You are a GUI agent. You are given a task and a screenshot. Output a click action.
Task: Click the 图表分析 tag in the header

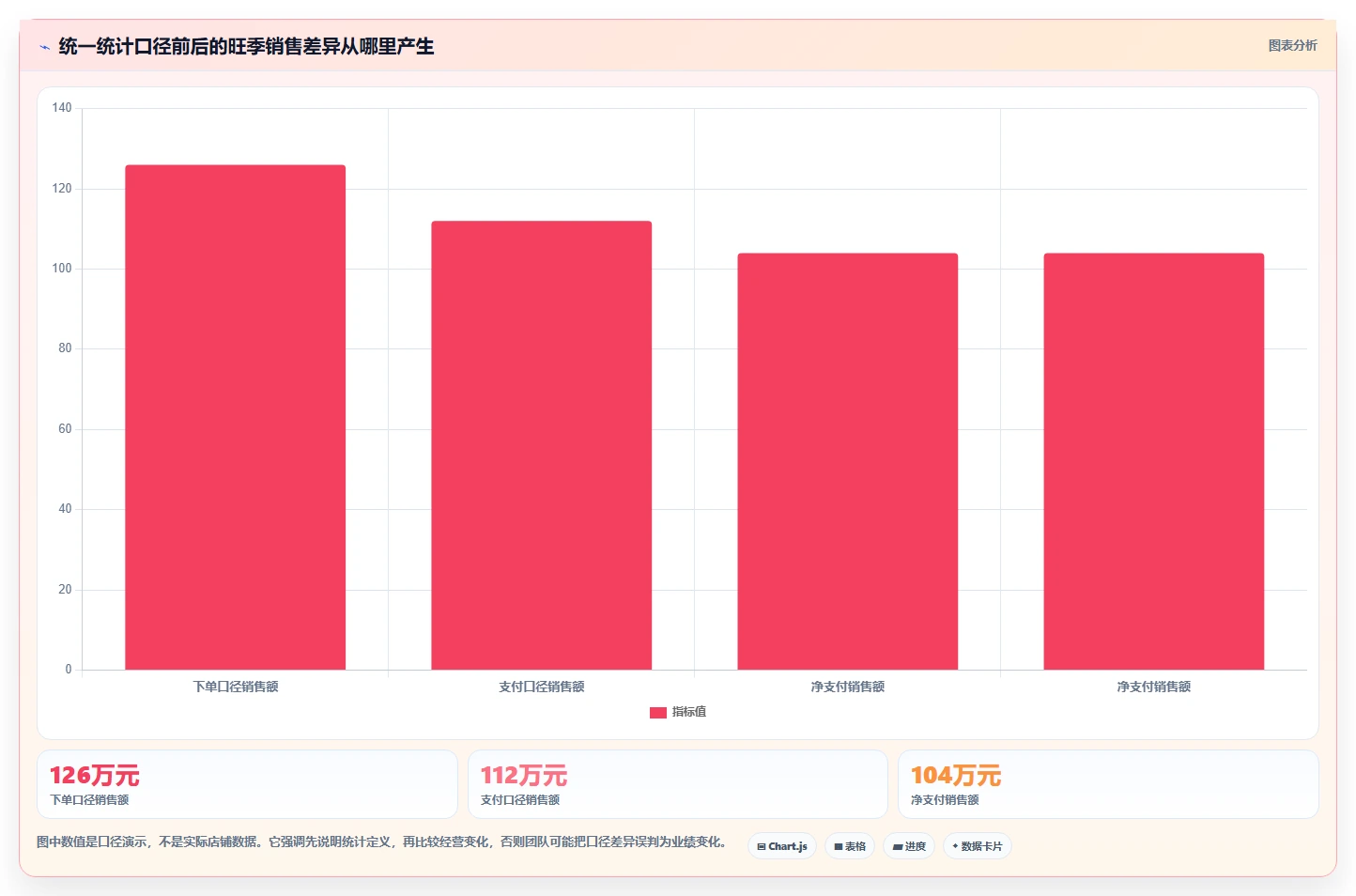pos(1292,45)
